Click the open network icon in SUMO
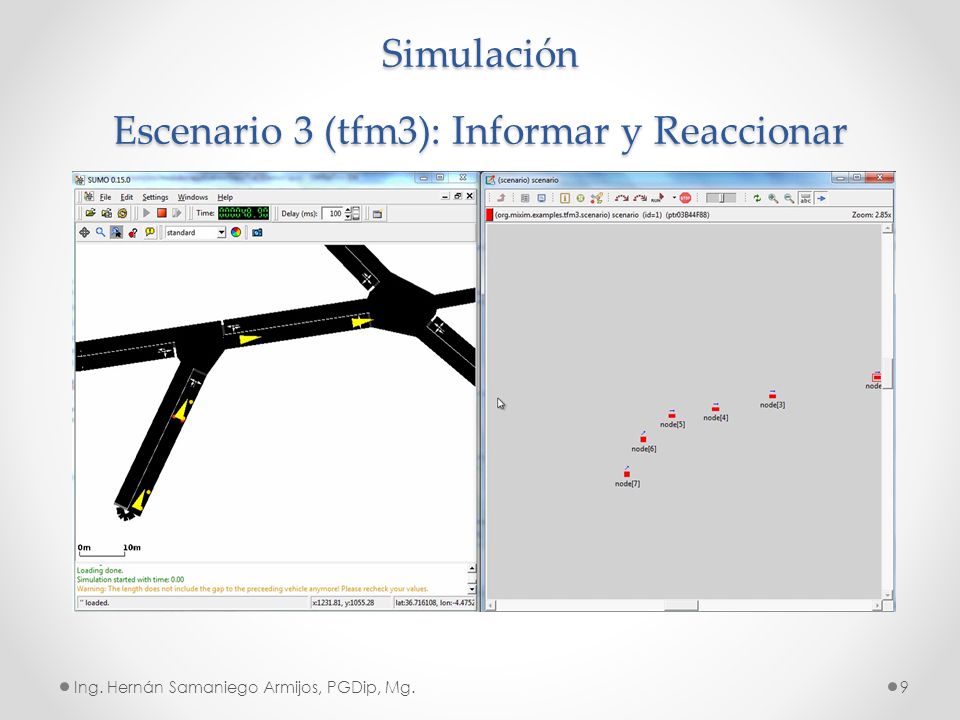960x720 pixels. (106, 213)
